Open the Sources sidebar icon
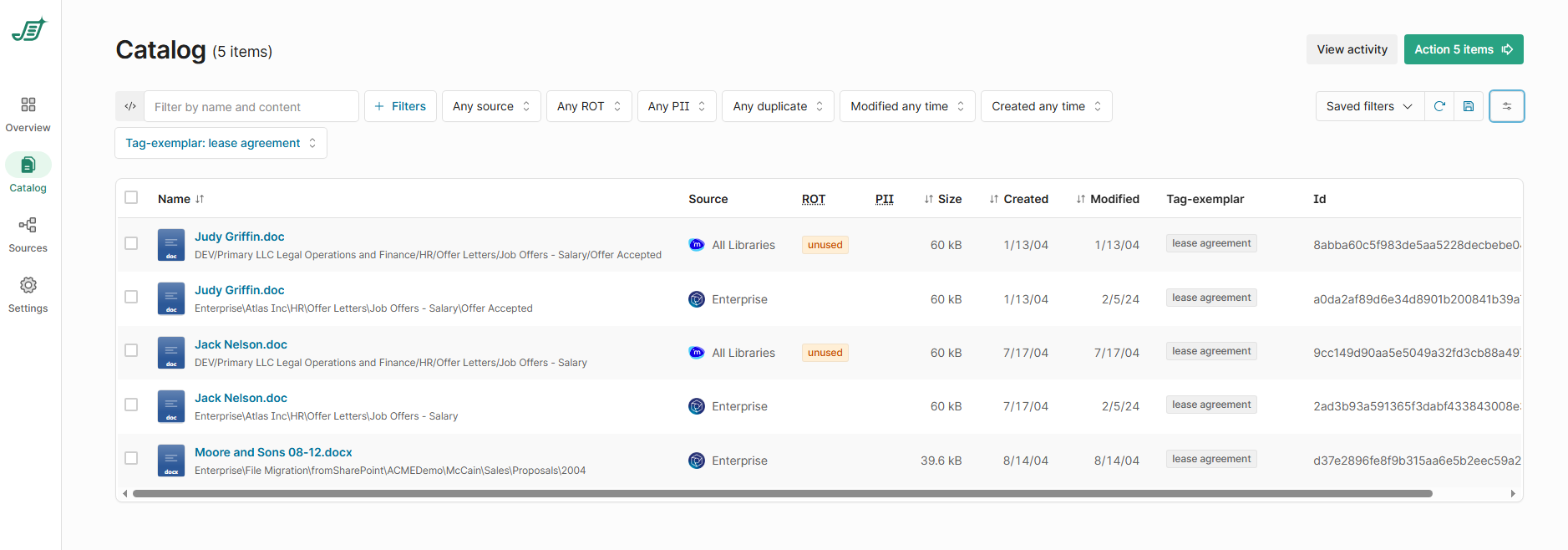 [x=28, y=225]
